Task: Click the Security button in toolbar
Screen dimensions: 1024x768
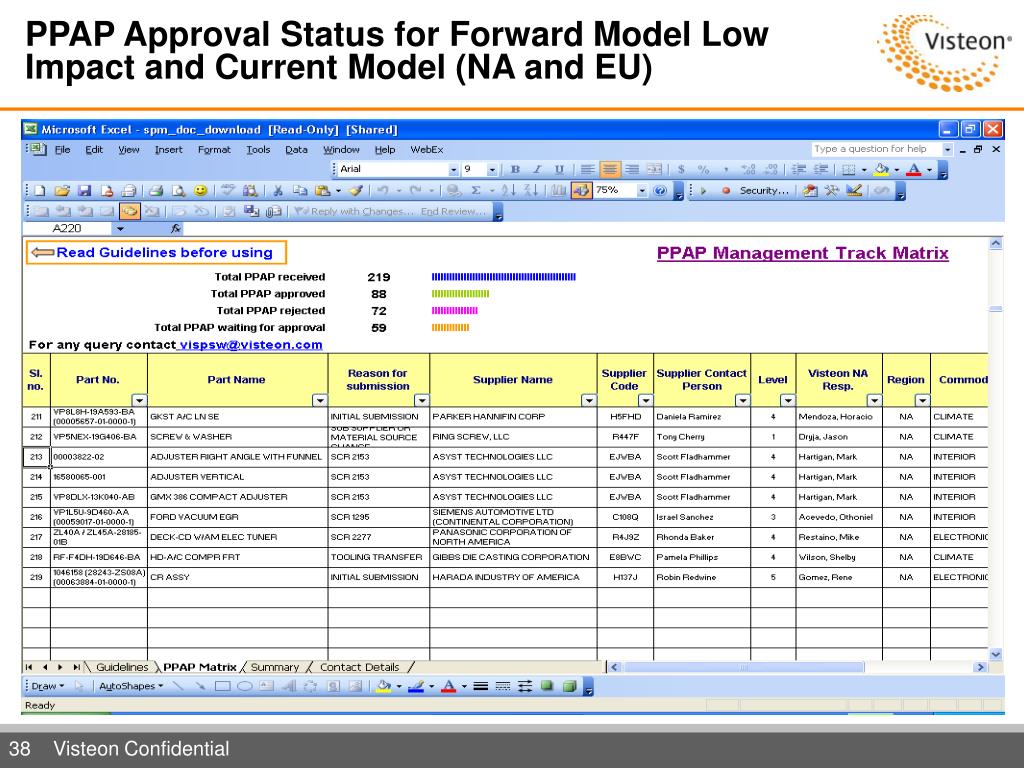Action: pyautogui.click(x=764, y=191)
